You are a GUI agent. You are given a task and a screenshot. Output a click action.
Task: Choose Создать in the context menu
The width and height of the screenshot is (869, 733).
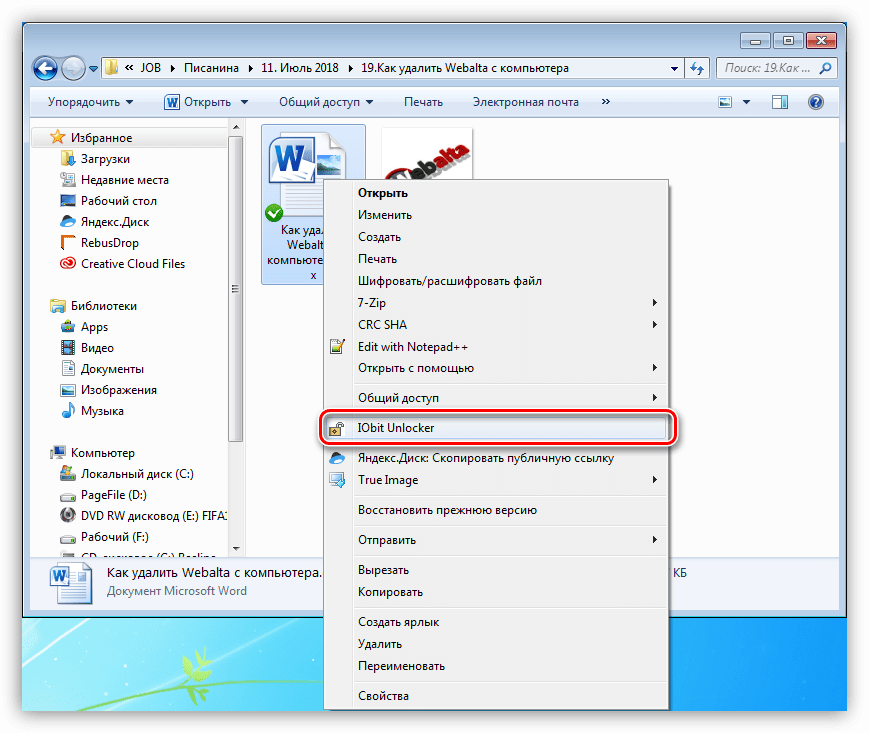tap(379, 237)
